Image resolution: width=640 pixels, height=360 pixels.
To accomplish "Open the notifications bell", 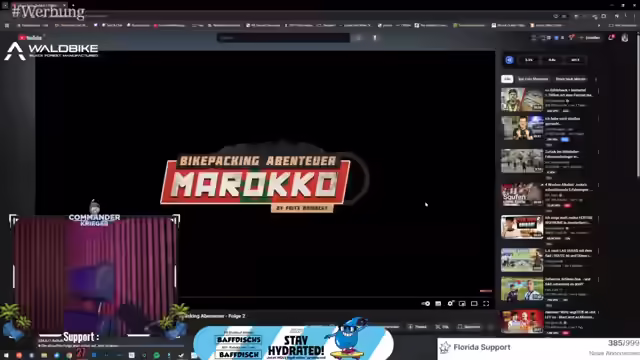I will (611, 38).
